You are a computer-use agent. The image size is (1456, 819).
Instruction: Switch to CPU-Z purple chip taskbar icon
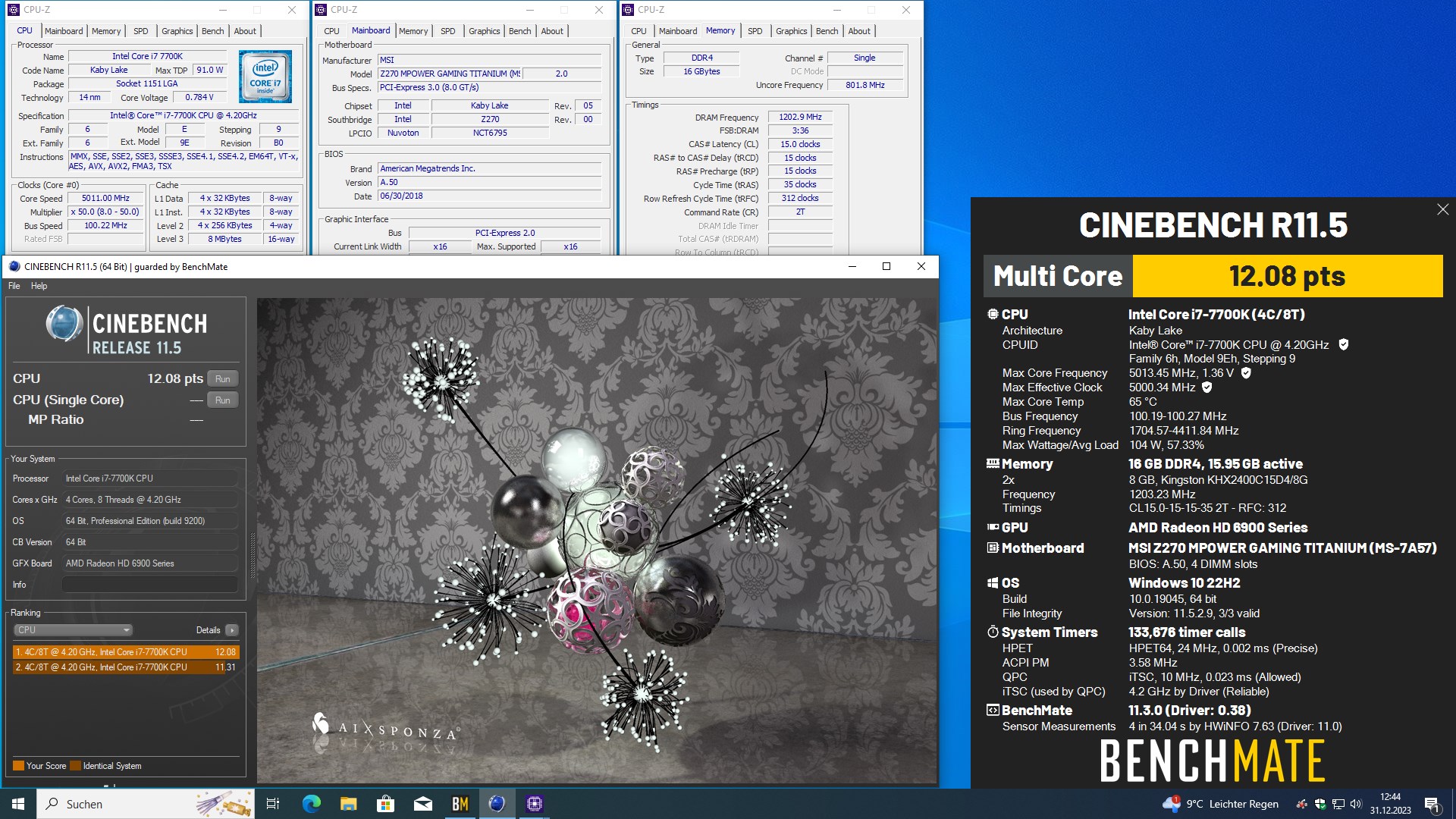point(534,804)
